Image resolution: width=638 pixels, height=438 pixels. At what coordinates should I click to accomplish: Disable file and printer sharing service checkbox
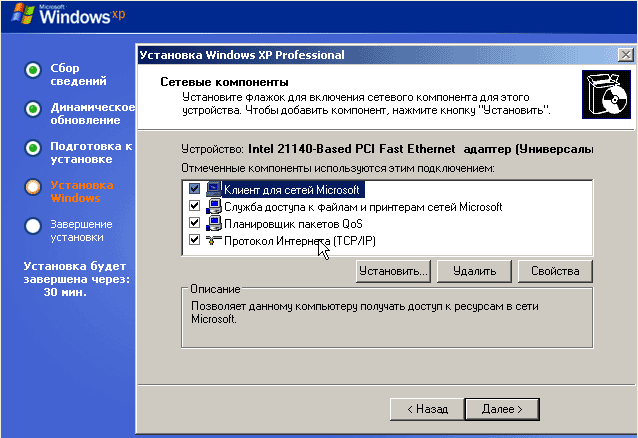click(194, 206)
